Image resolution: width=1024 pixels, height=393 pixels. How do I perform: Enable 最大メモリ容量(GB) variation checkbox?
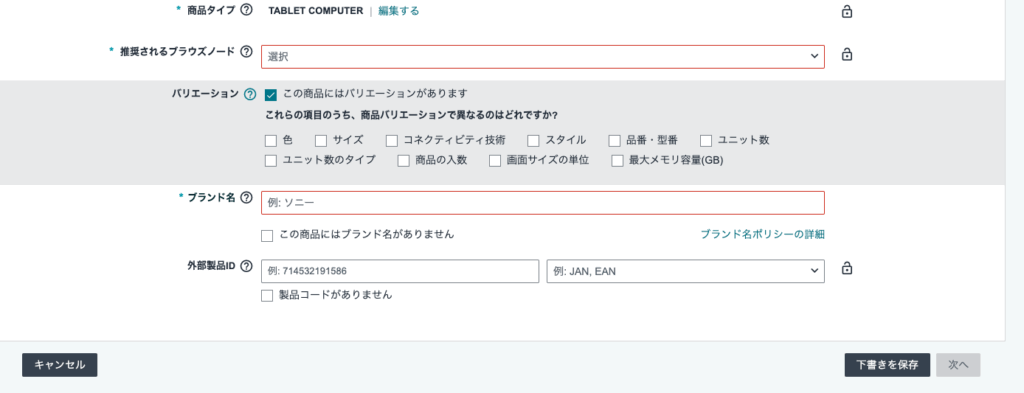[x=617, y=161]
